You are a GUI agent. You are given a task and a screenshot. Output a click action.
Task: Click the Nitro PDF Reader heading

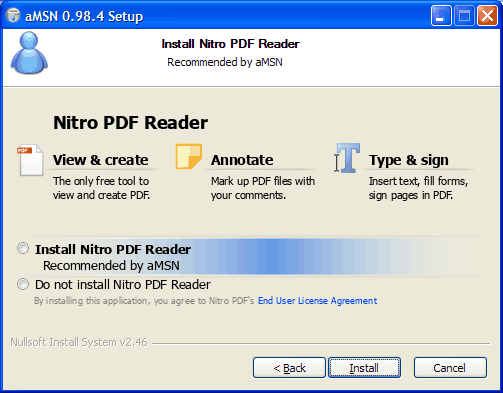pyautogui.click(x=130, y=123)
